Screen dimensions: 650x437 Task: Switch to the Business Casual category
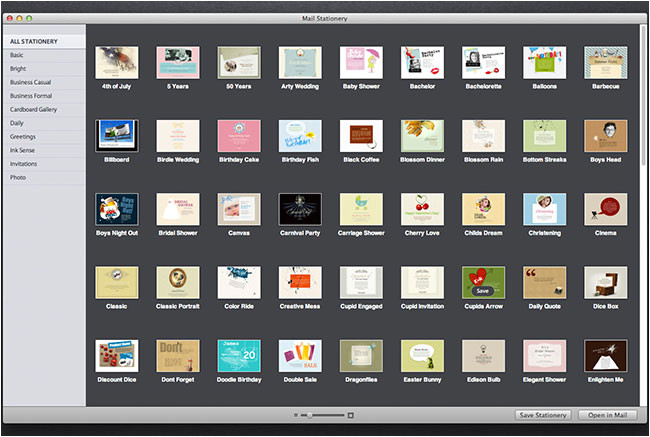(x=34, y=82)
